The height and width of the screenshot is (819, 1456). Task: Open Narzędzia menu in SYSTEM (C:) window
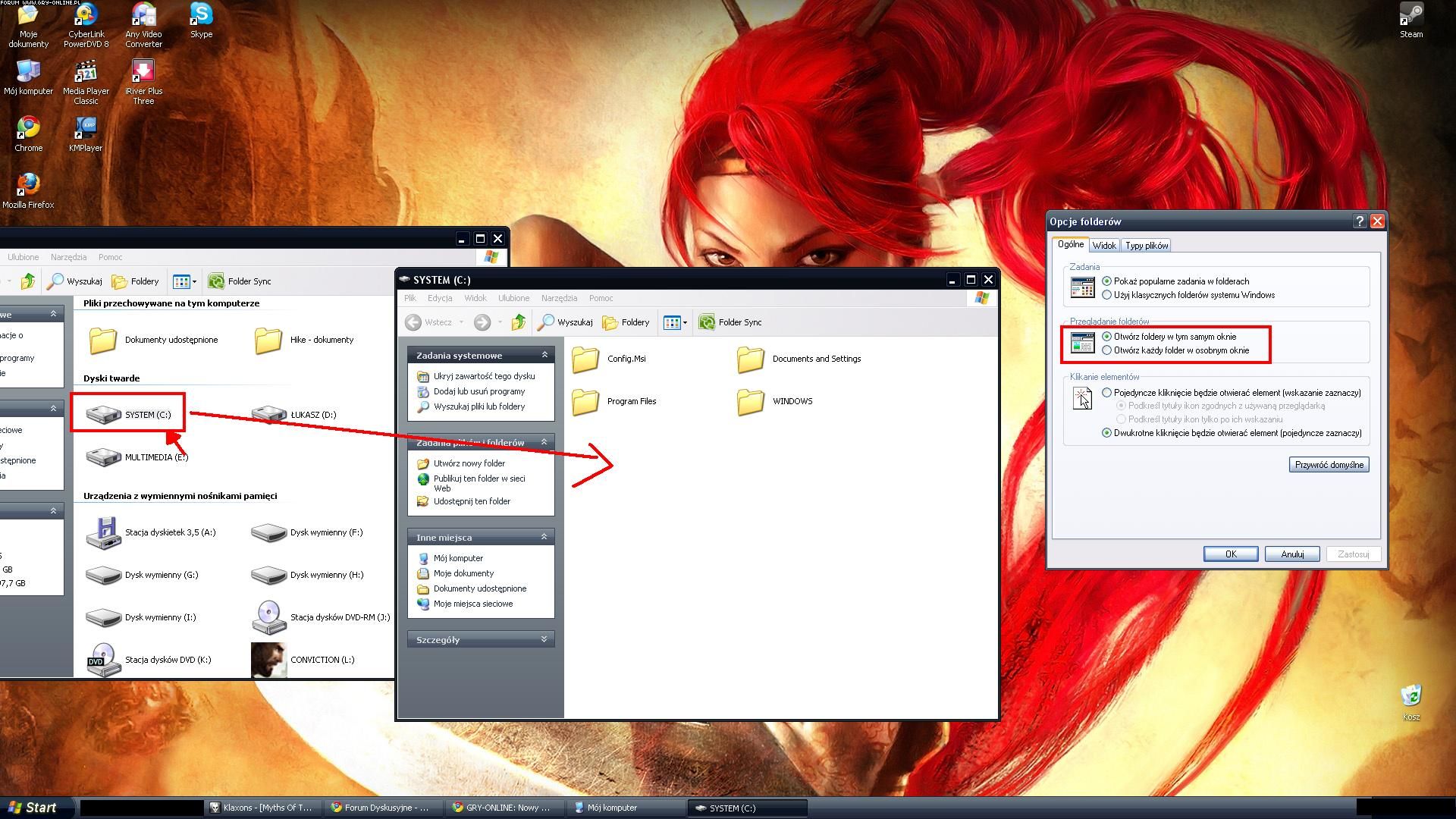(x=560, y=298)
